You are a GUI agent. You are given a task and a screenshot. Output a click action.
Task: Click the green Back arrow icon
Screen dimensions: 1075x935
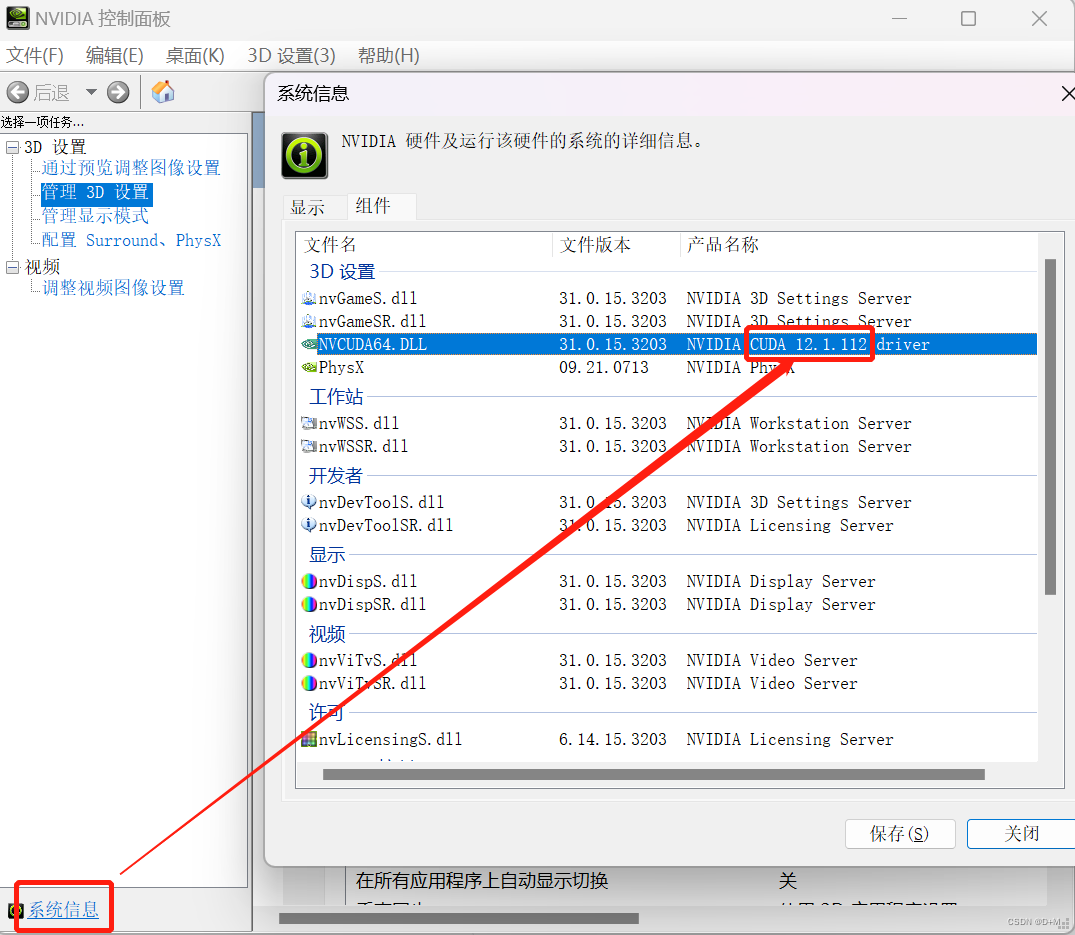coord(18,92)
